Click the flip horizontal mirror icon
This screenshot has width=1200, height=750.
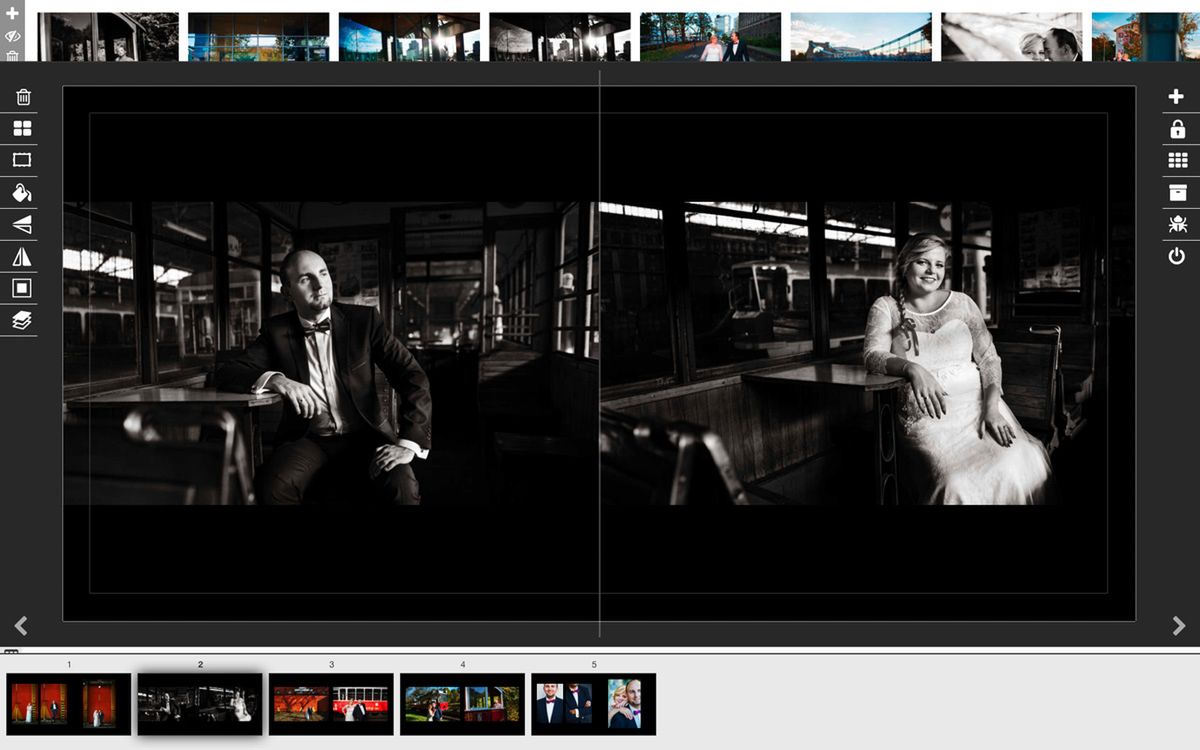(22, 256)
